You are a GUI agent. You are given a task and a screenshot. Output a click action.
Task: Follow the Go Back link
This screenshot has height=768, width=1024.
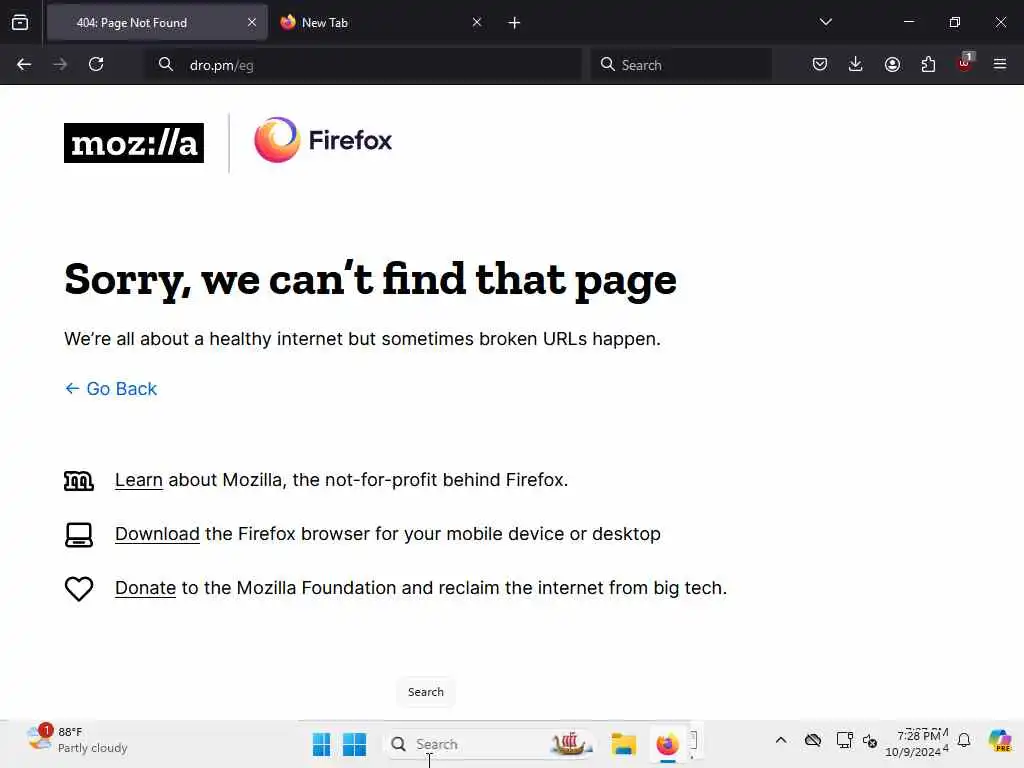pos(111,389)
